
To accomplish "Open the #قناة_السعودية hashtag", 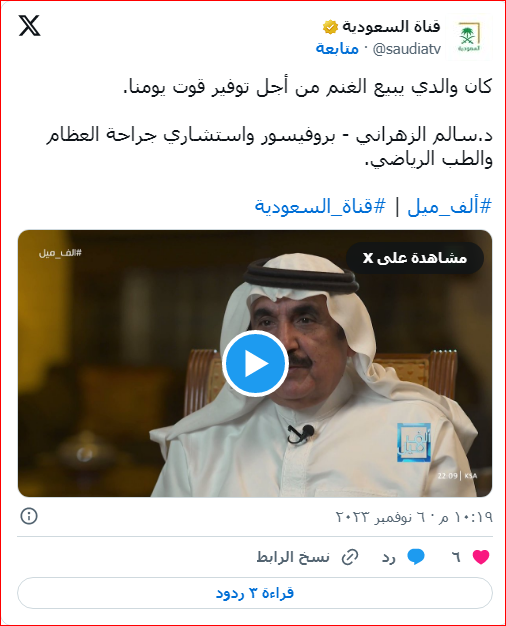I will click(320, 207).
